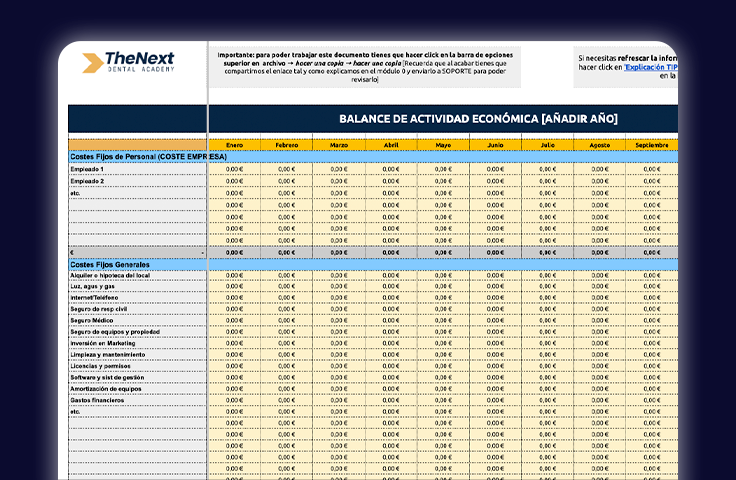Select the Marzo column header
Image resolution: width=736 pixels, height=480 pixels.
[x=338, y=145]
